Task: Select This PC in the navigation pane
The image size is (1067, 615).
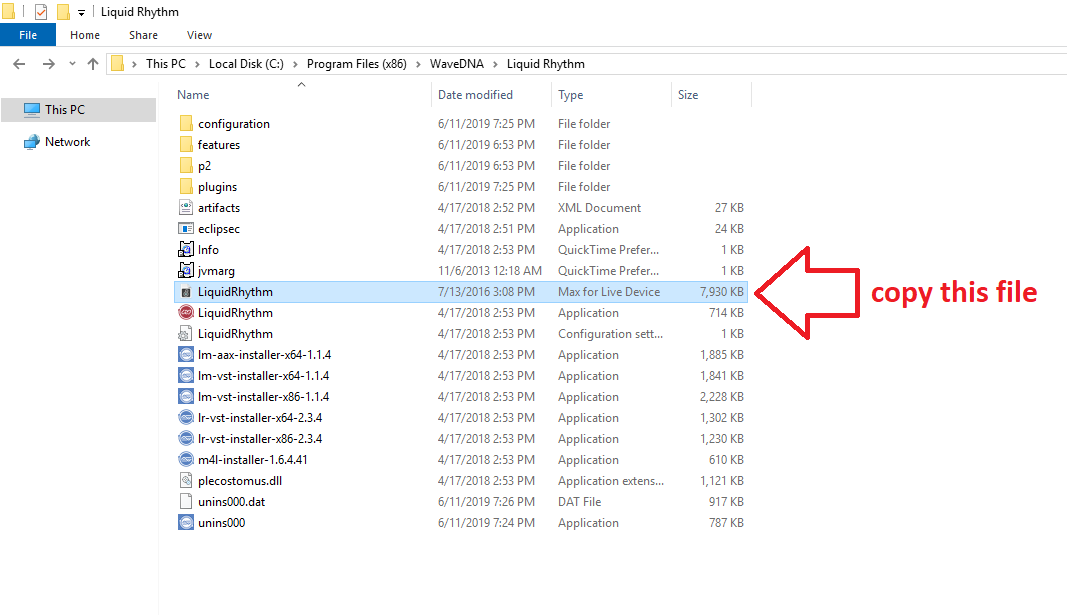Action: [x=78, y=110]
